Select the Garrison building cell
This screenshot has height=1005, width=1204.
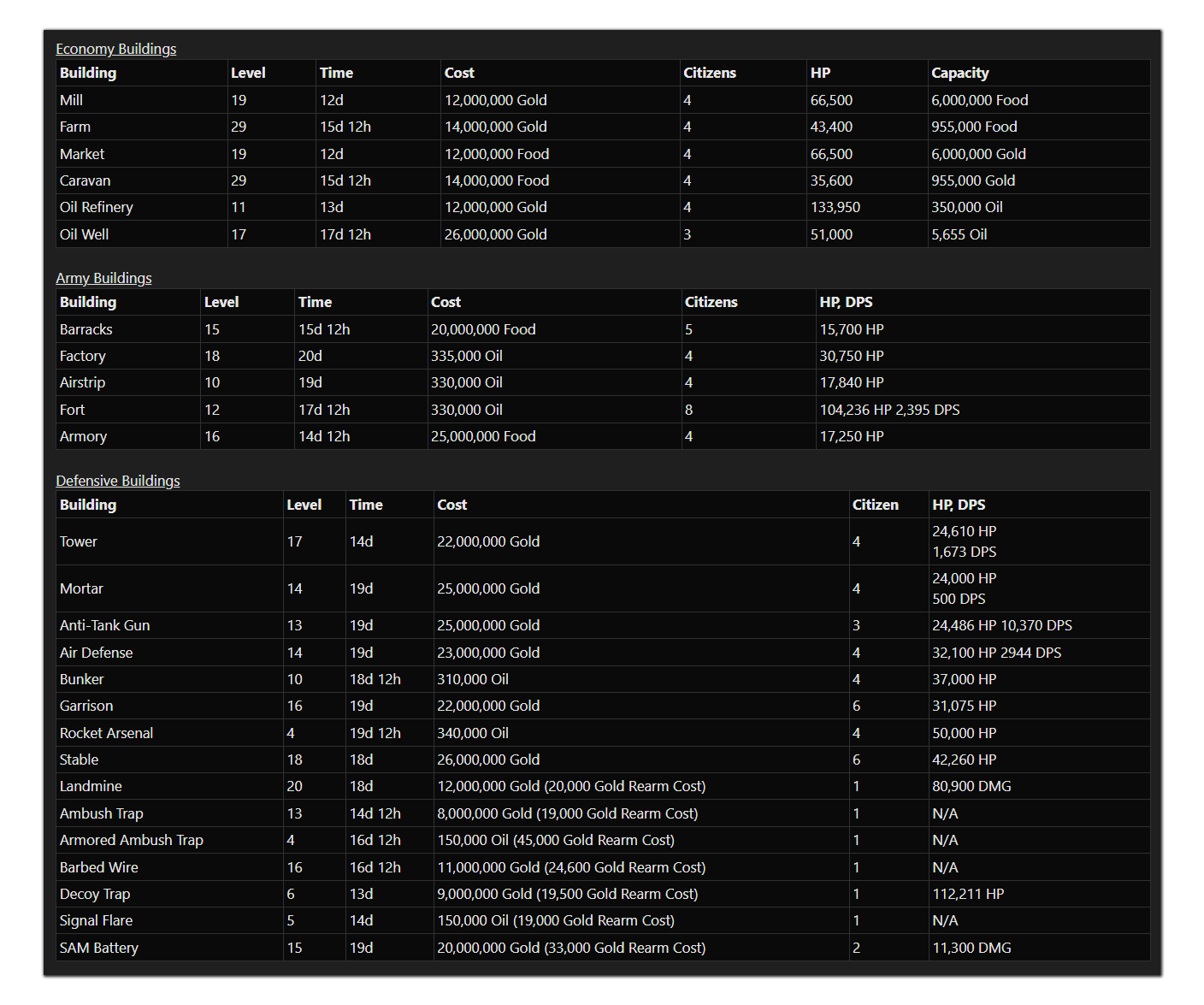point(169,706)
